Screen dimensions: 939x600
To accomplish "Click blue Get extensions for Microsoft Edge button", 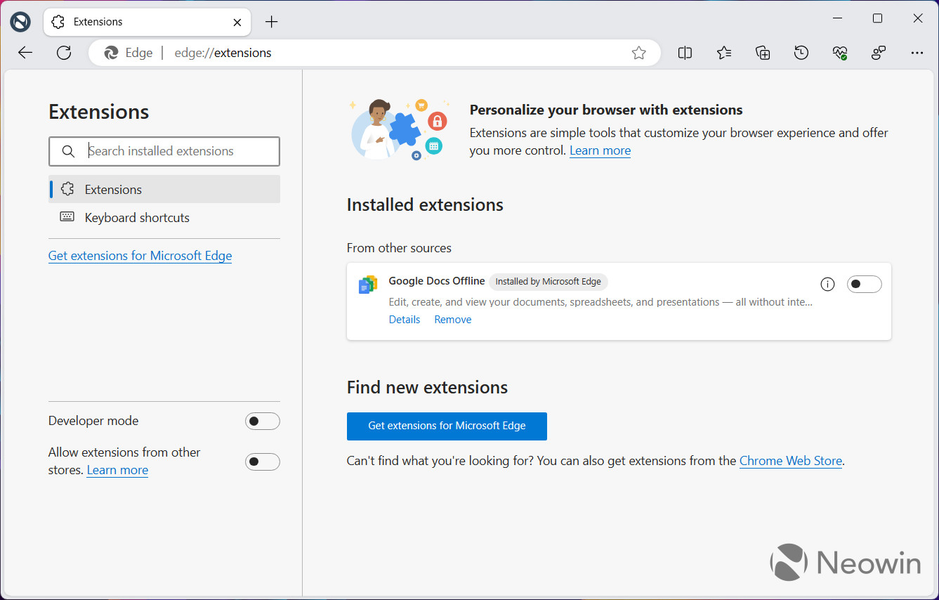I will pyautogui.click(x=446, y=426).
